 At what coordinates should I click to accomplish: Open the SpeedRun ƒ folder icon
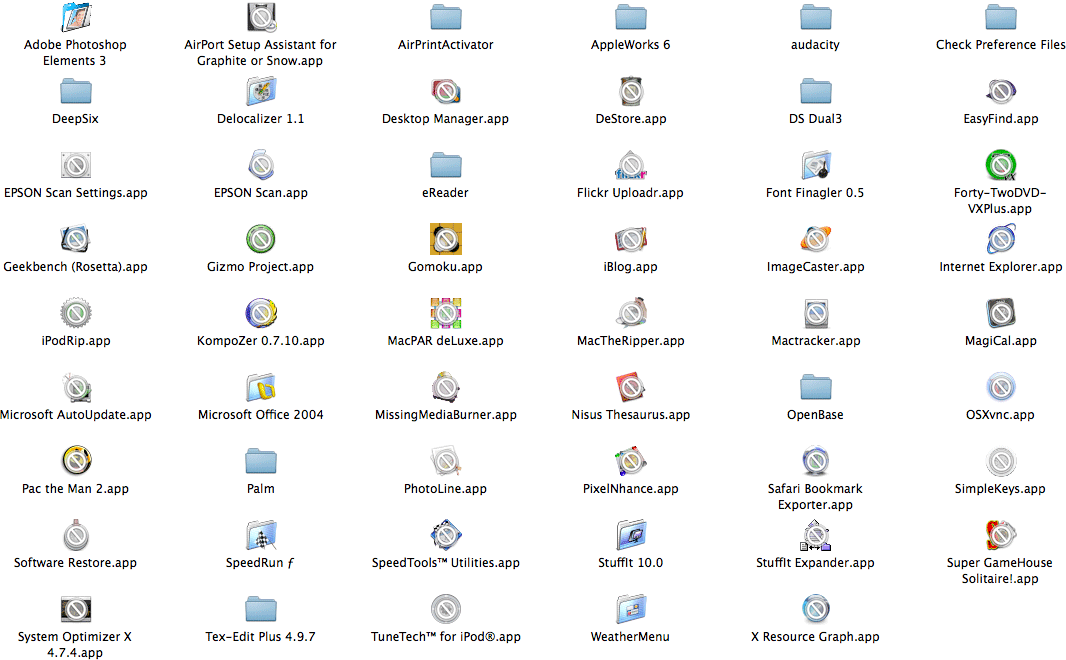261,536
